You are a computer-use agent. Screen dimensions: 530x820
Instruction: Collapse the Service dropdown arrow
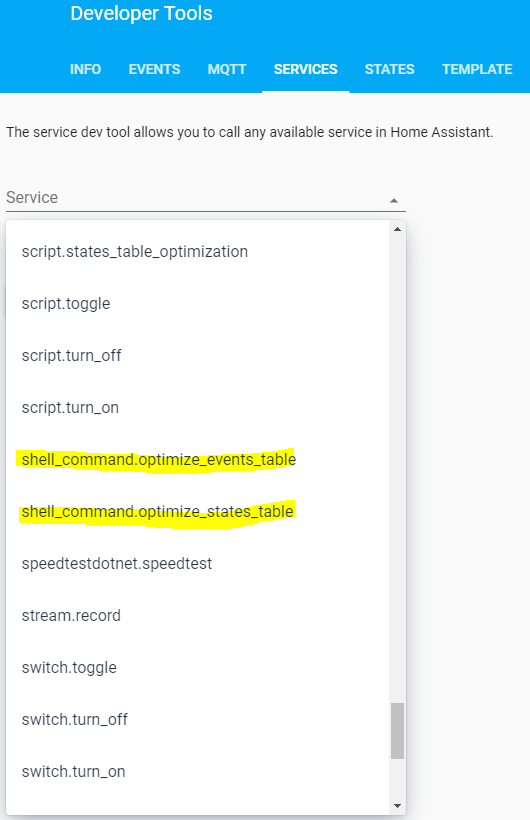(394, 200)
